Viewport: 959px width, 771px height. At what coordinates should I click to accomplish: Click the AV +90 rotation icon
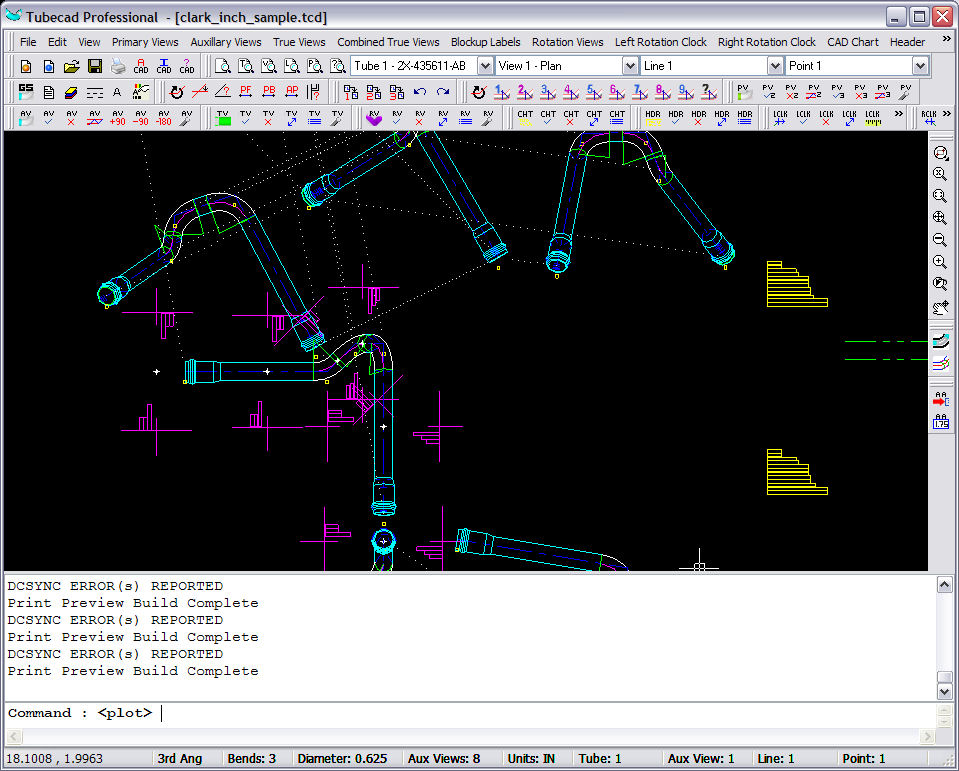[117, 118]
